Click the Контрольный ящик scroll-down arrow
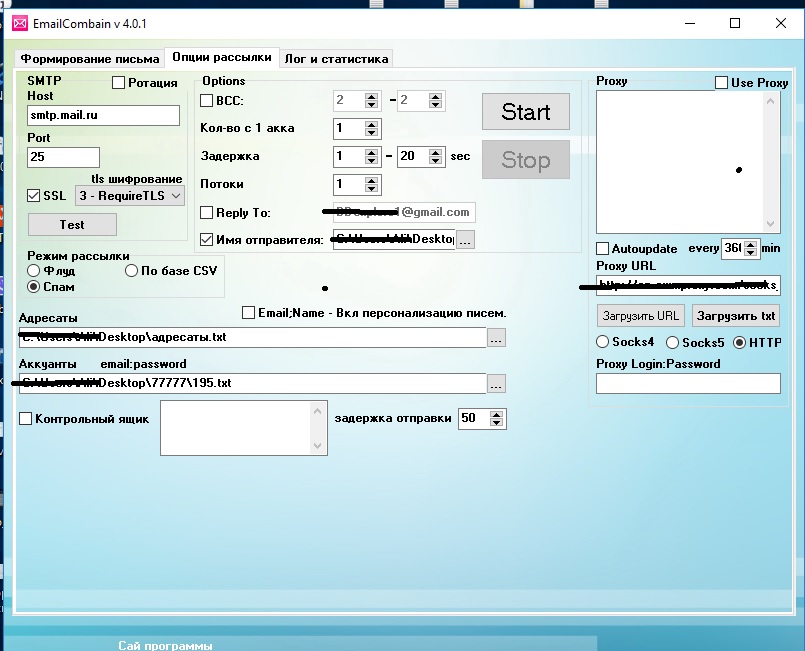 pyautogui.click(x=317, y=446)
